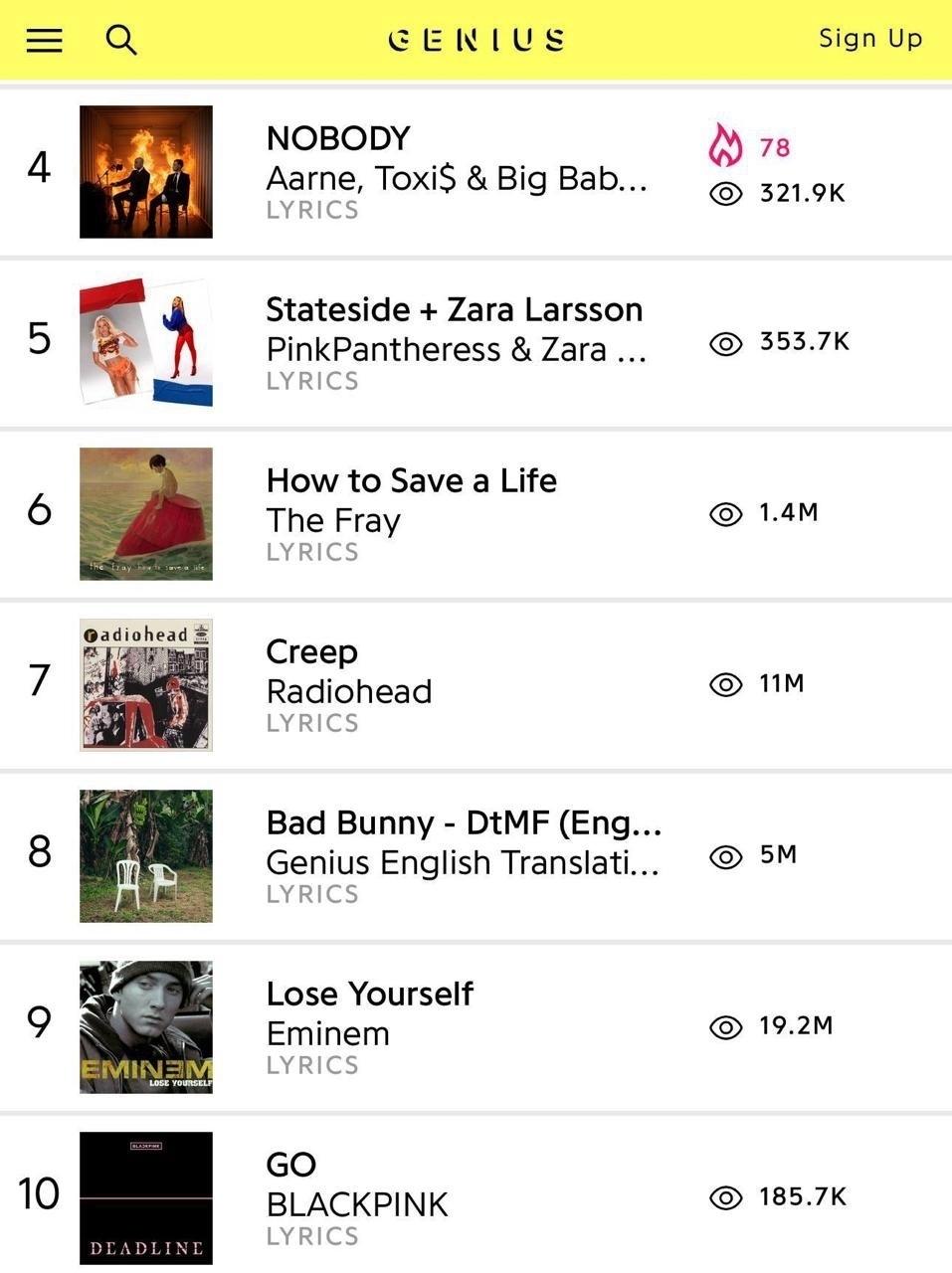Select the Creep by Radiohead entry

(311, 652)
